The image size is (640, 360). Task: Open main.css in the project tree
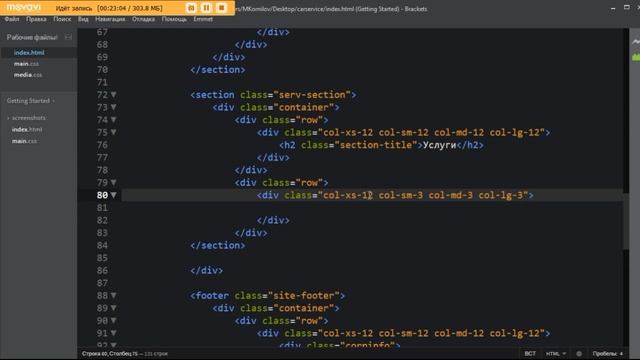click(x=24, y=141)
